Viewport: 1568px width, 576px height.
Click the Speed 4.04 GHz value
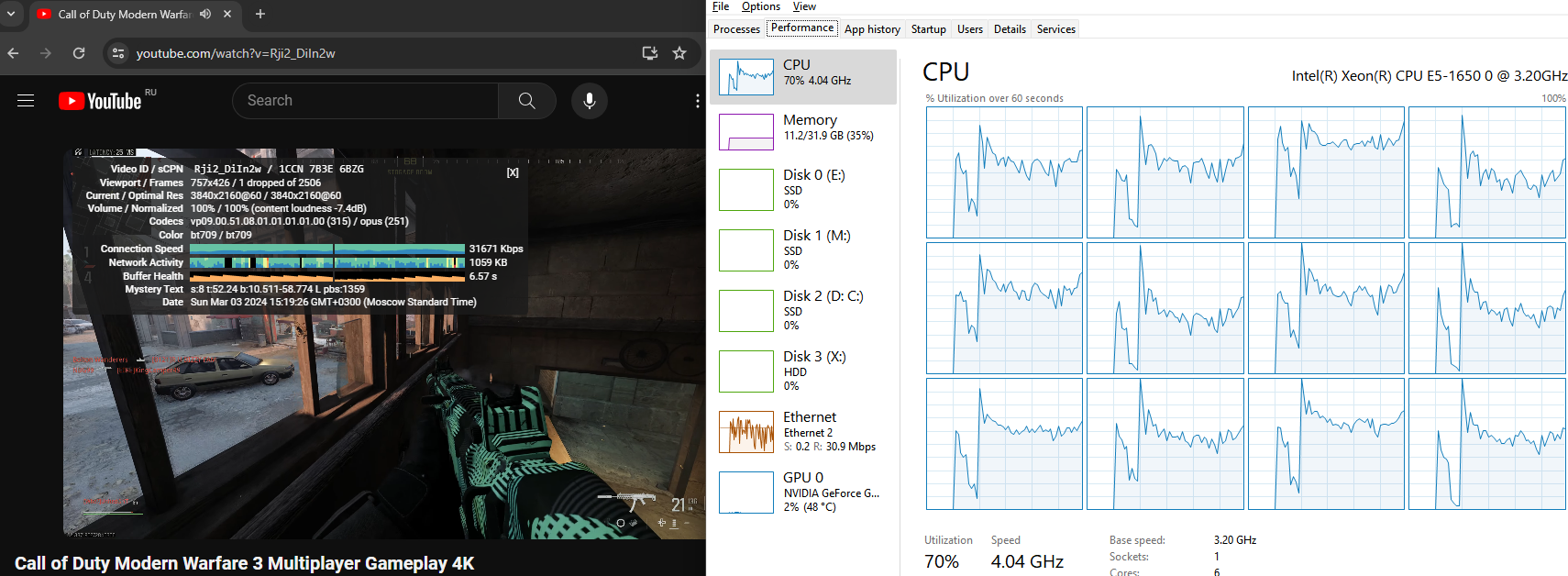(x=1027, y=561)
